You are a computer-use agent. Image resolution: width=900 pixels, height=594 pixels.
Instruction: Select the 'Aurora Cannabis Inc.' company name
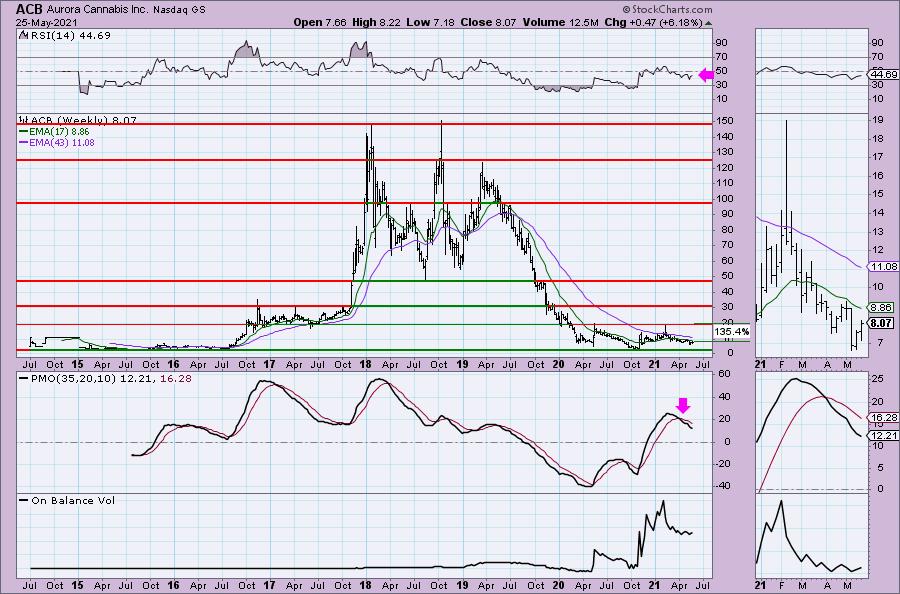click(x=98, y=10)
